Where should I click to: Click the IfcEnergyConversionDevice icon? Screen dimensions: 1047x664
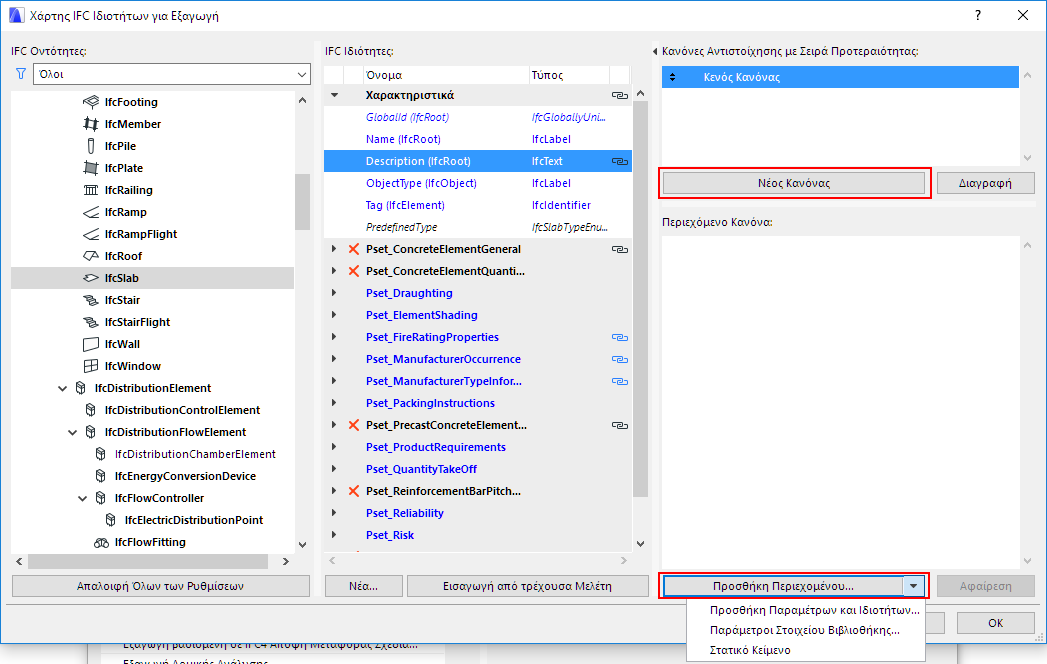(101, 476)
